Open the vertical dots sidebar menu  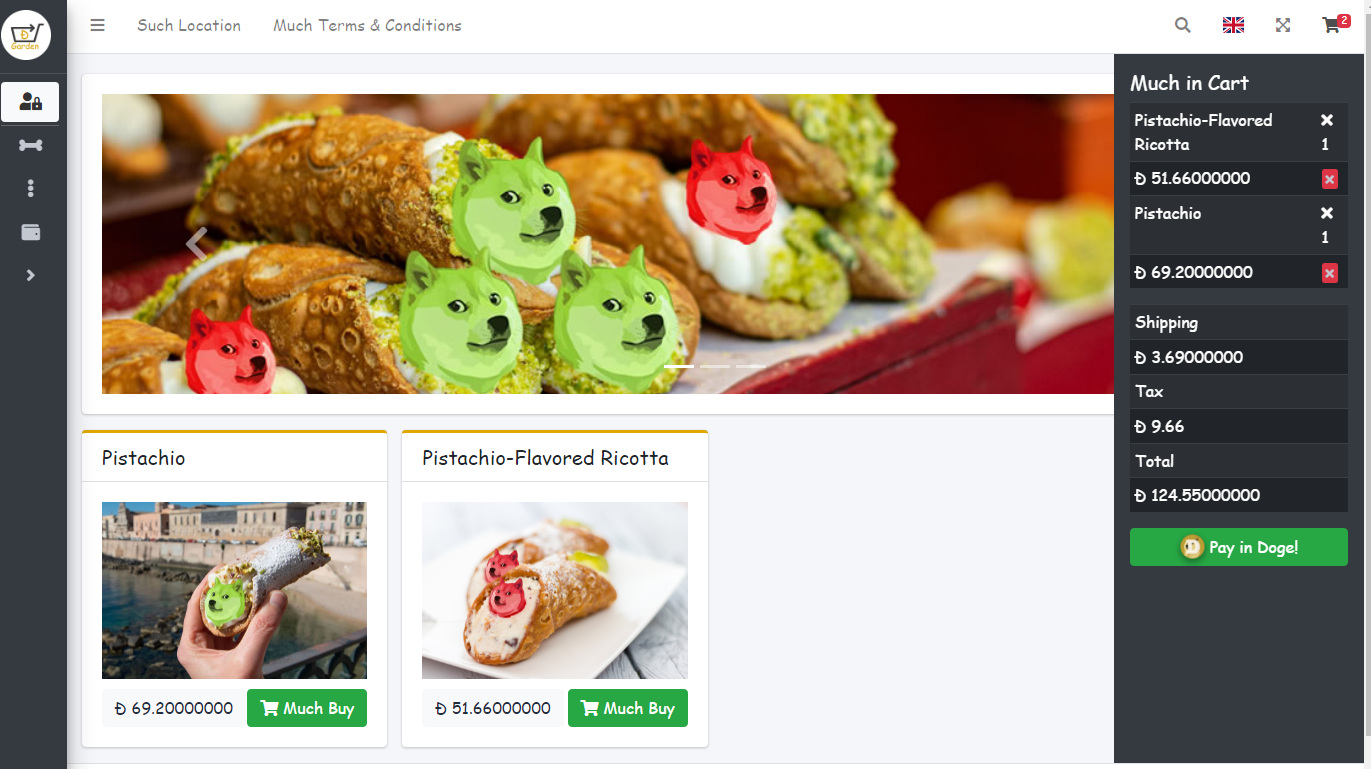point(31,188)
